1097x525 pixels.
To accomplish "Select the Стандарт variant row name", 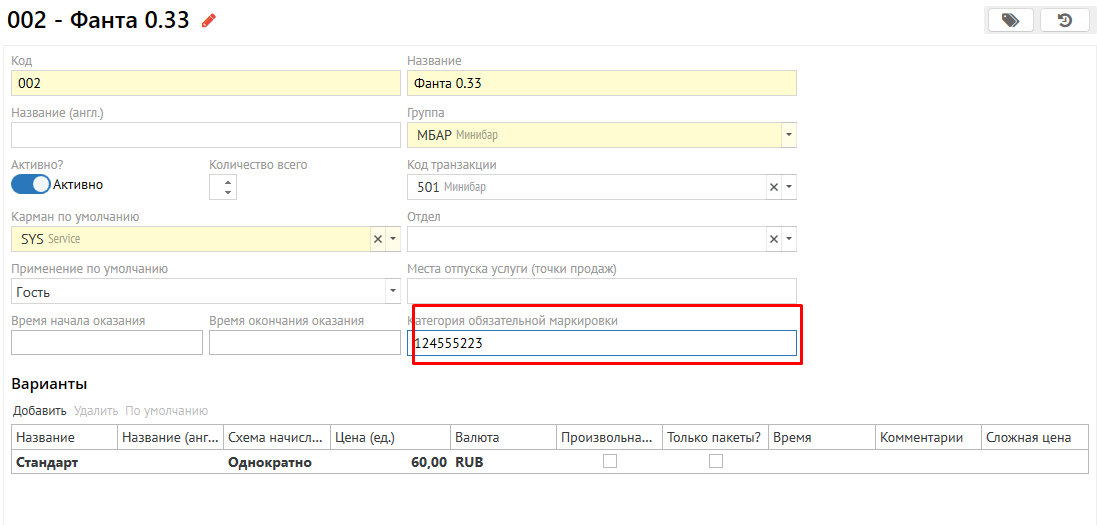I will [47, 462].
